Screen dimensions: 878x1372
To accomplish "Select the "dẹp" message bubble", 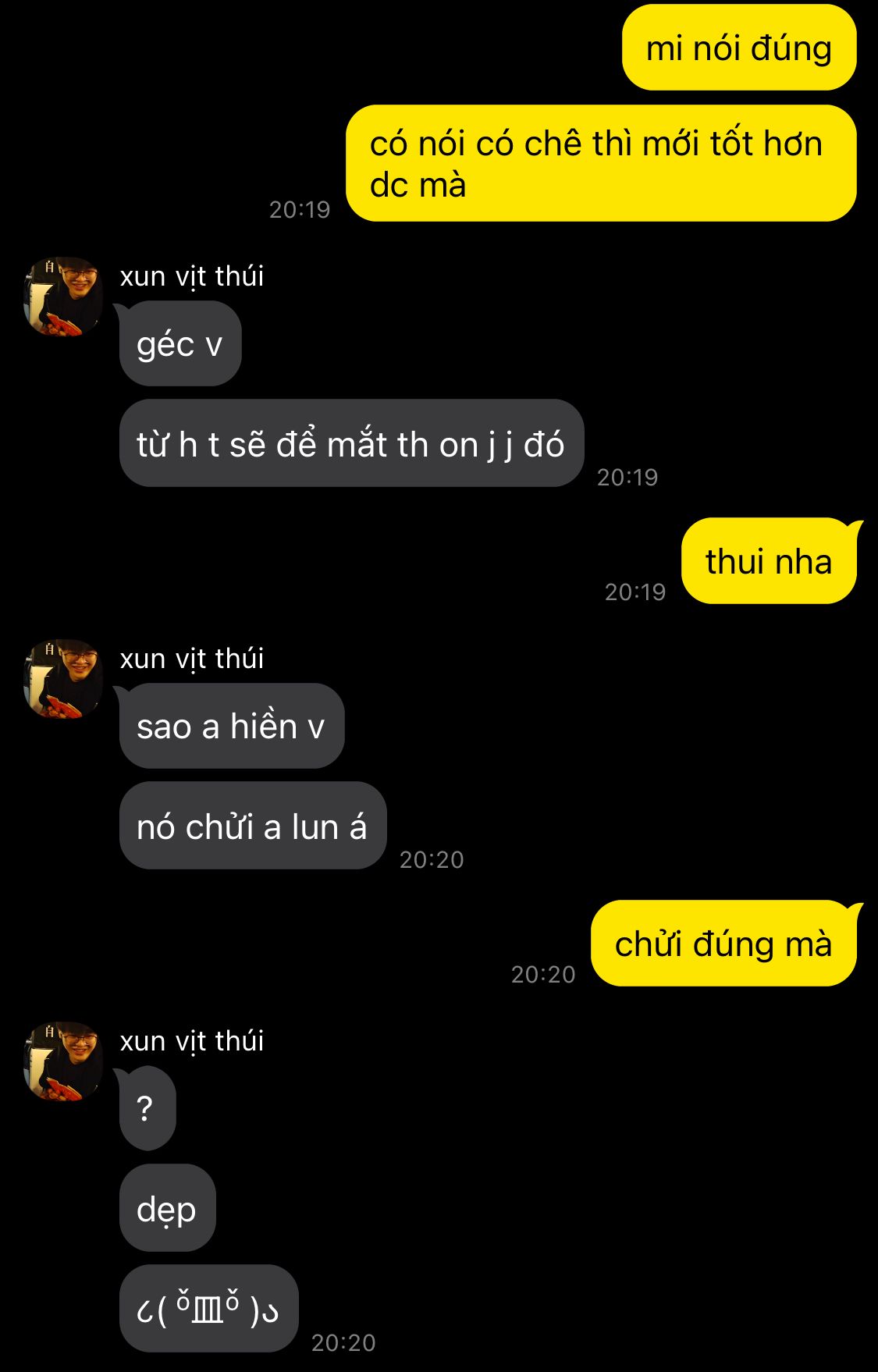I will pyautogui.click(x=167, y=1208).
